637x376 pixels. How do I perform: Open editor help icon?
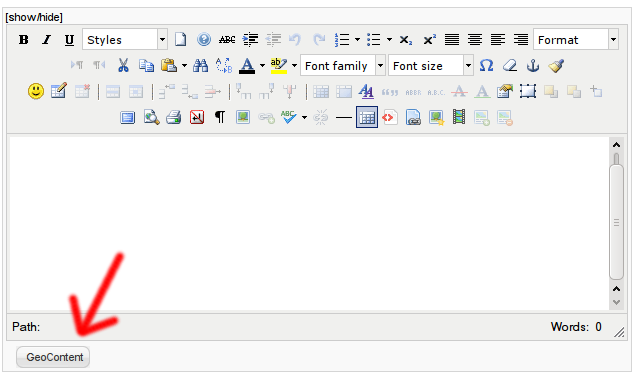[204, 40]
